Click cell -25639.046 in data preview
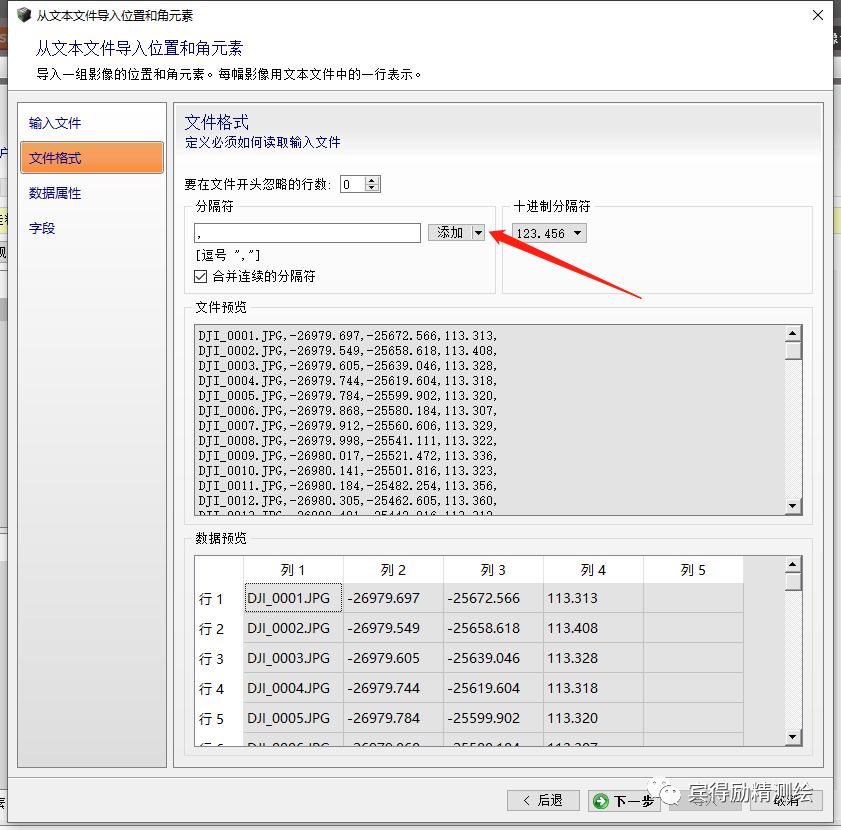The image size is (841, 830). point(493,658)
